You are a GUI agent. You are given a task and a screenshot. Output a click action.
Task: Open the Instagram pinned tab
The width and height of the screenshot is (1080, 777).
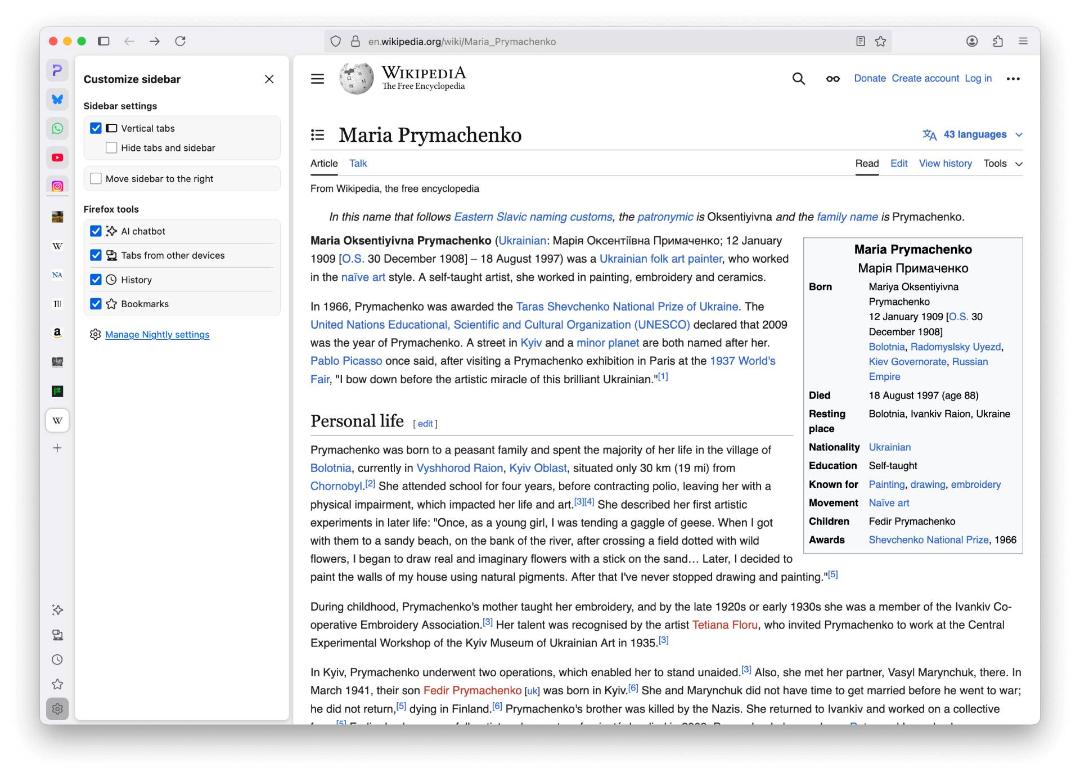tap(57, 186)
